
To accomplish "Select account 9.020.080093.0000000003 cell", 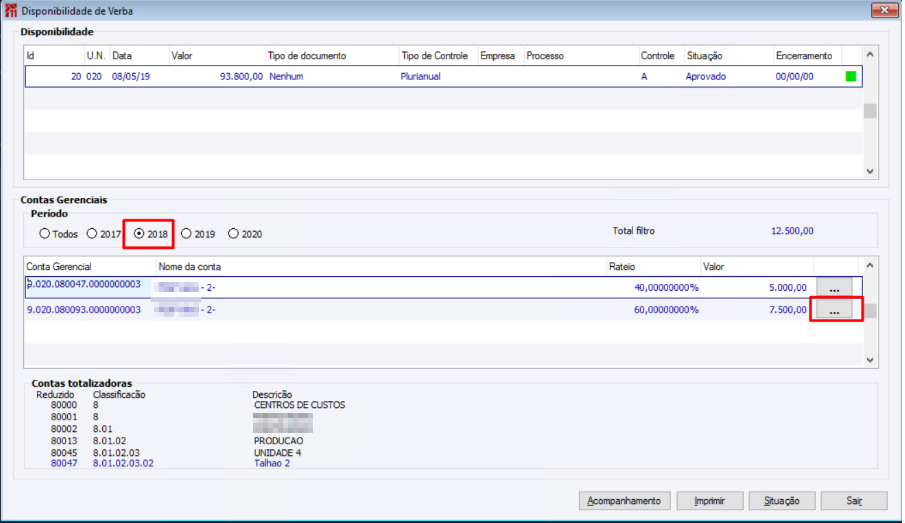I will point(84,310).
